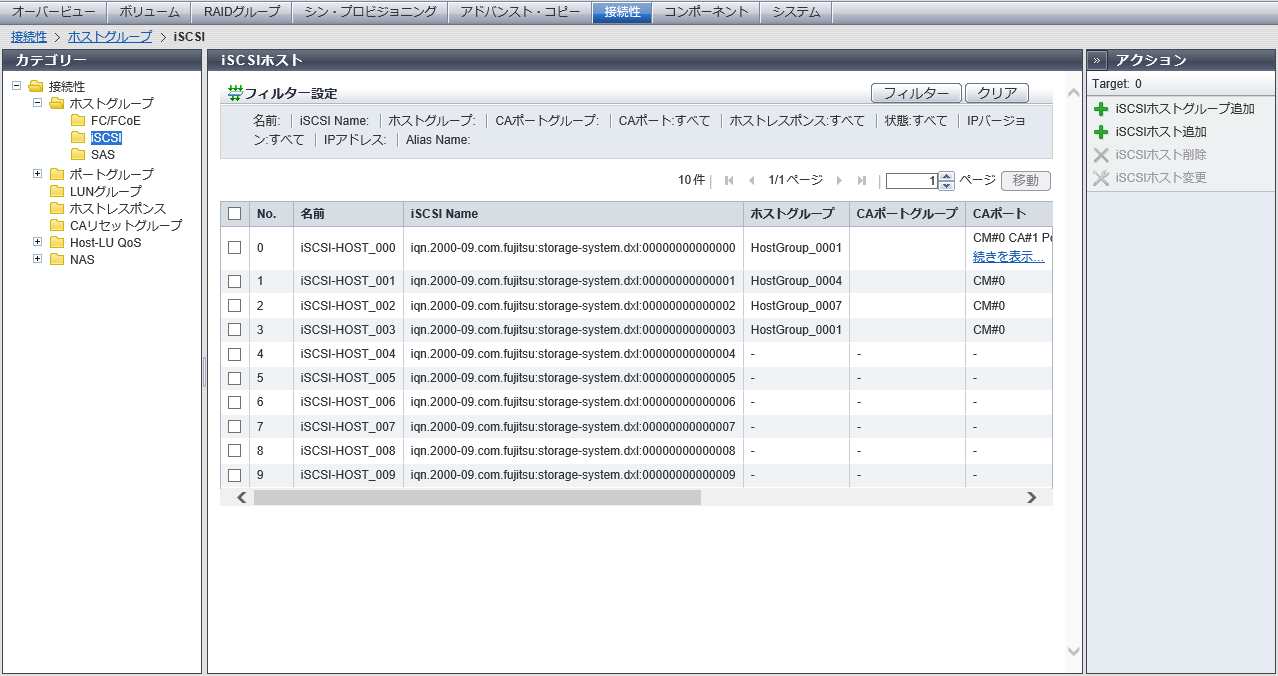Check the box for iSCSI-HOST_000 row
Screen dimensions: 1278x676
tap(234, 248)
